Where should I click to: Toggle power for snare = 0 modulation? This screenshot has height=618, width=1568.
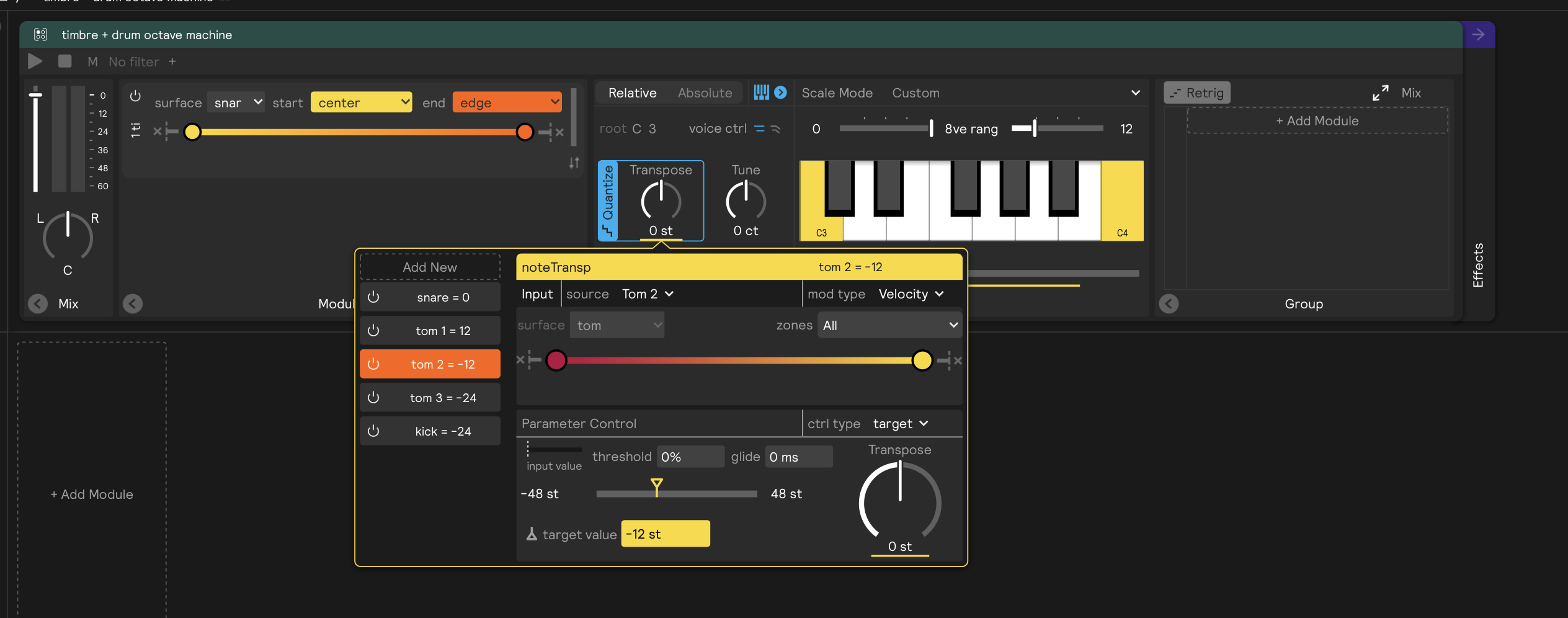click(x=373, y=297)
